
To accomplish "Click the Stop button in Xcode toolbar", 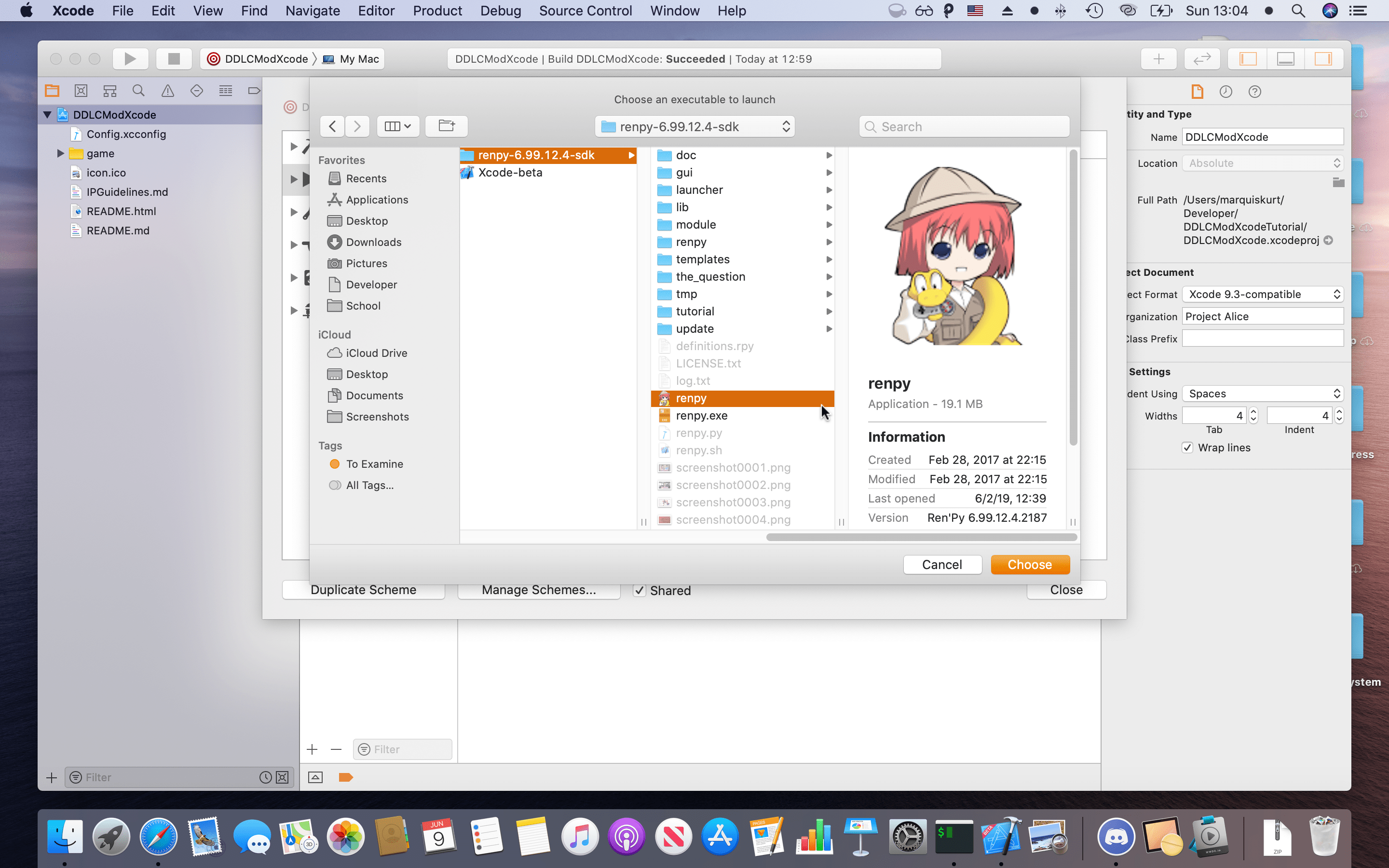I will tap(173, 58).
